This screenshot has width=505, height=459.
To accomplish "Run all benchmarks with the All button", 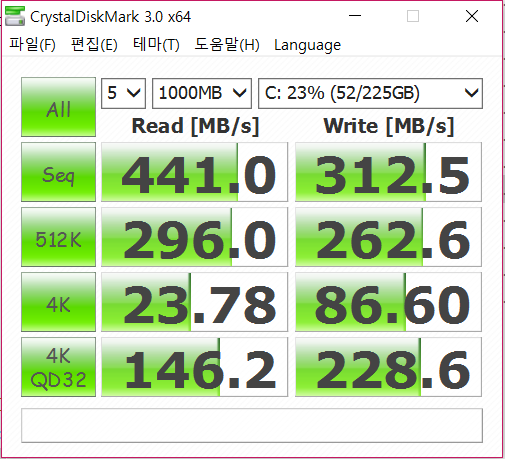I will pyautogui.click(x=58, y=107).
